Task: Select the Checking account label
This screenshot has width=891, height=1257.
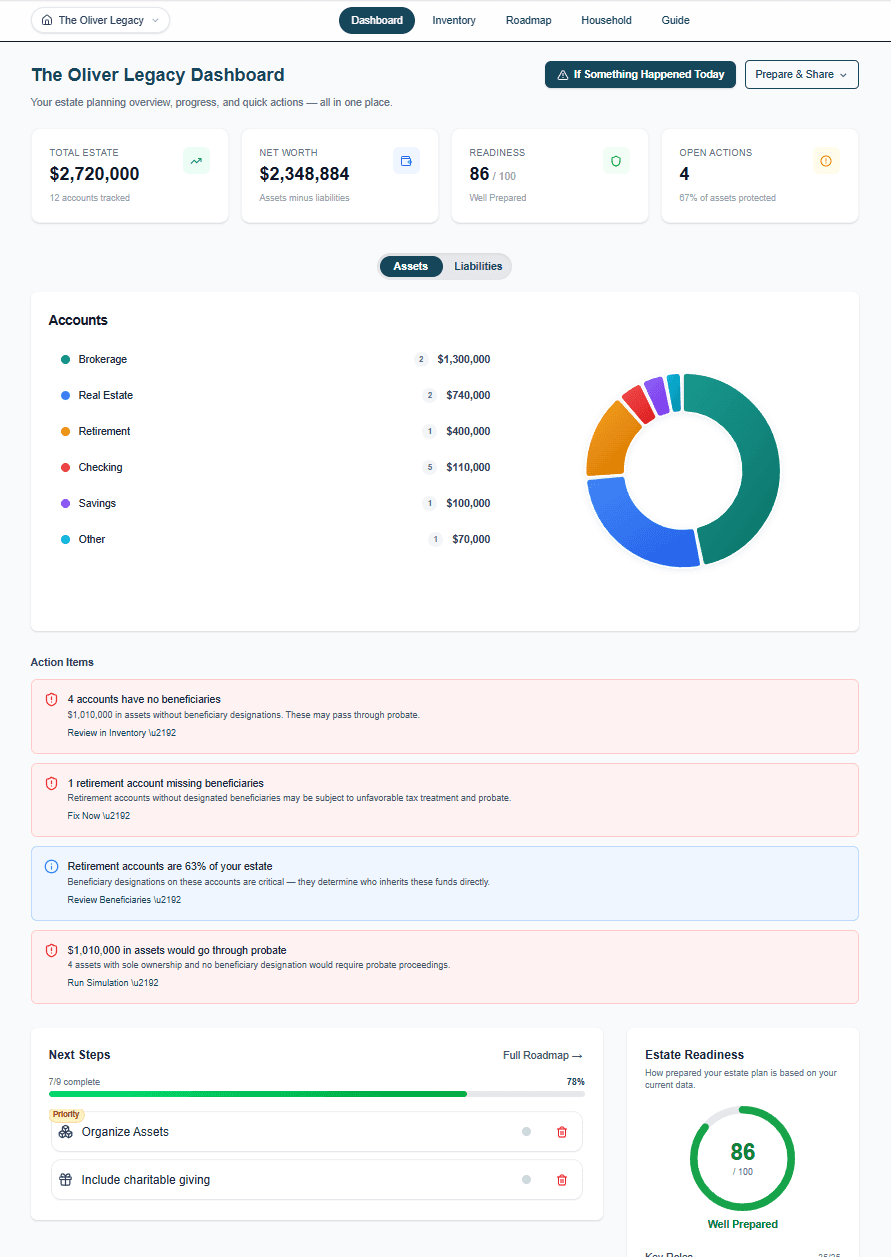Action: coord(101,467)
